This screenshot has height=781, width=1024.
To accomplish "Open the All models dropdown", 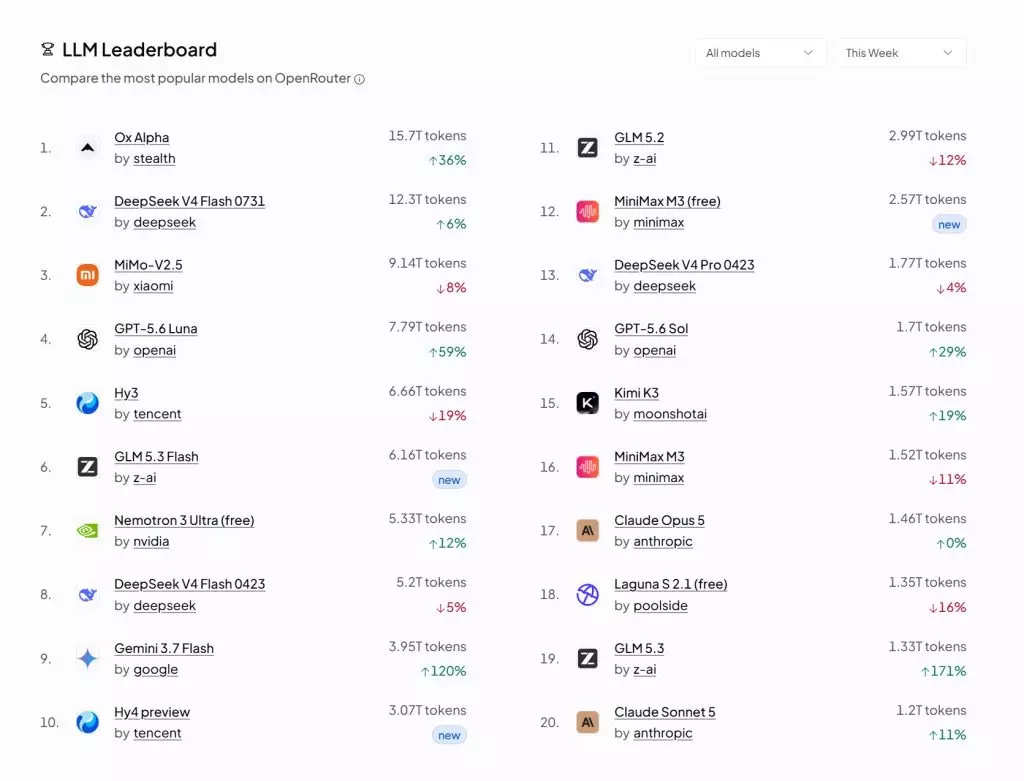I will click(x=760, y=53).
